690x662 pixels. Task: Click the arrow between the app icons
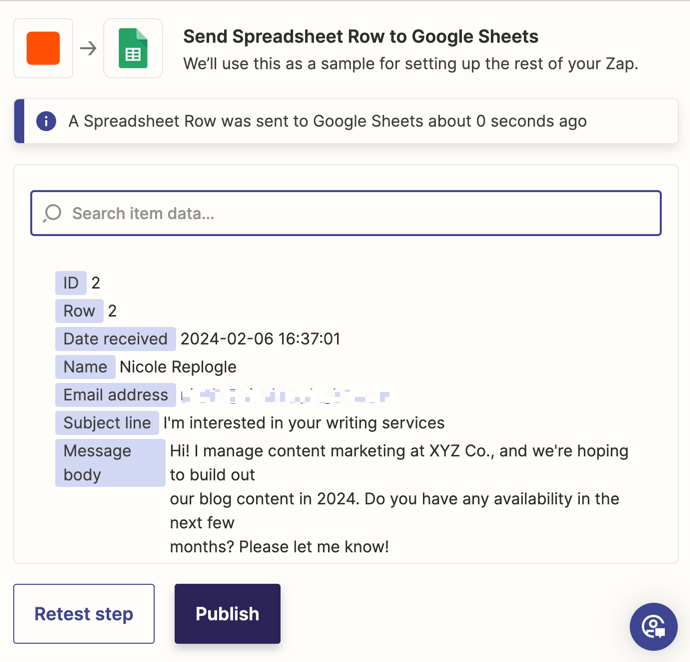coord(88,48)
